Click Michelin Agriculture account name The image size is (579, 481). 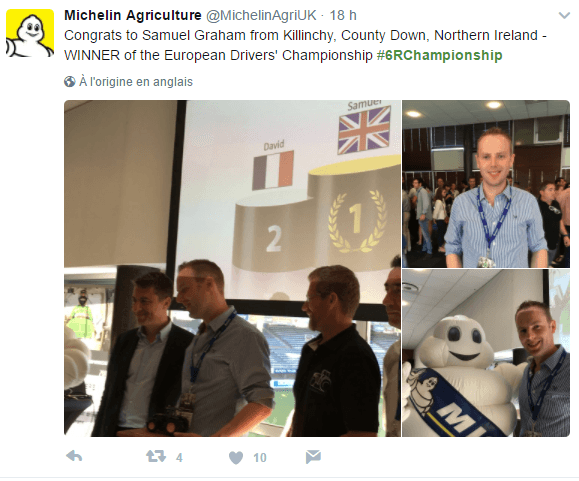tap(133, 16)
